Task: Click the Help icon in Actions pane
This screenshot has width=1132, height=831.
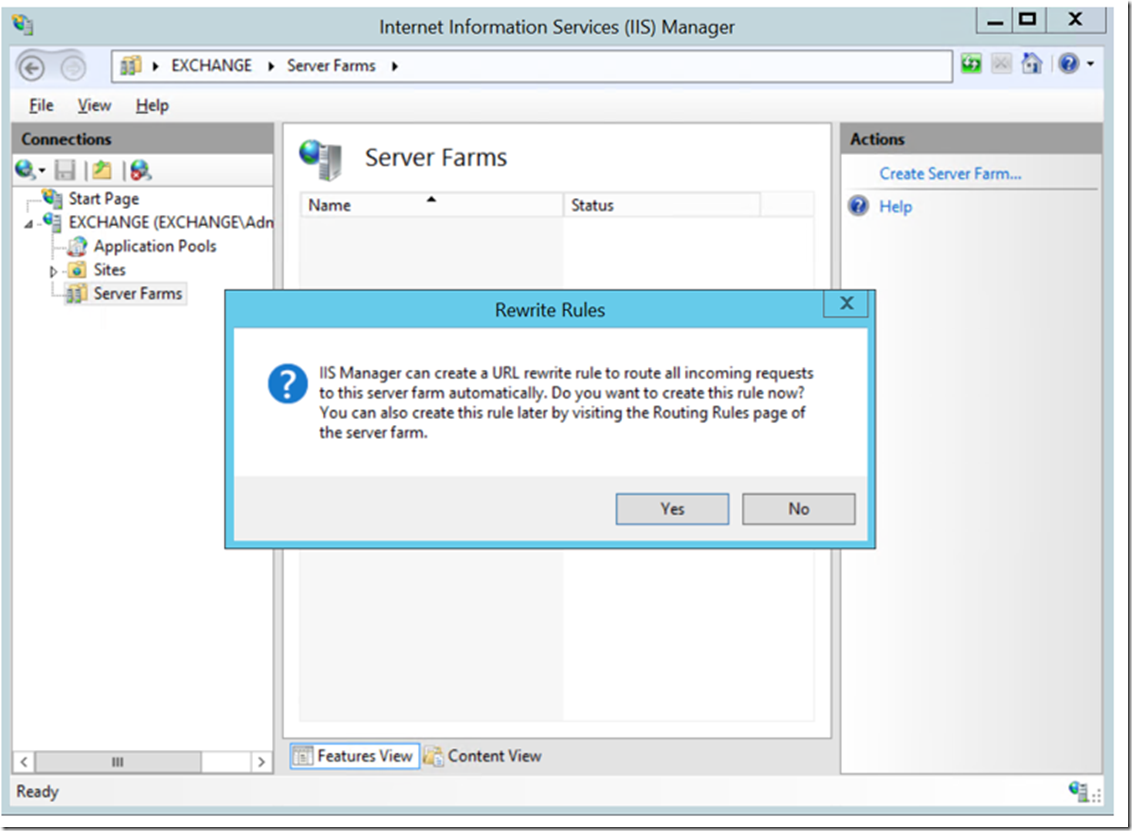Action: pyautogui.click(x=858, y=206)
